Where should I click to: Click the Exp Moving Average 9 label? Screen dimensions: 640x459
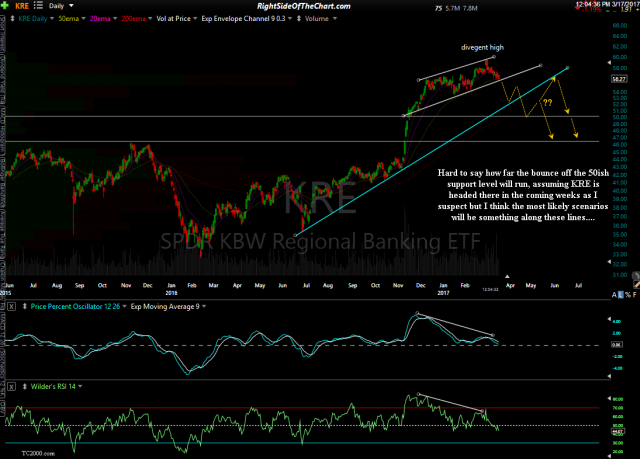[165, 306]
